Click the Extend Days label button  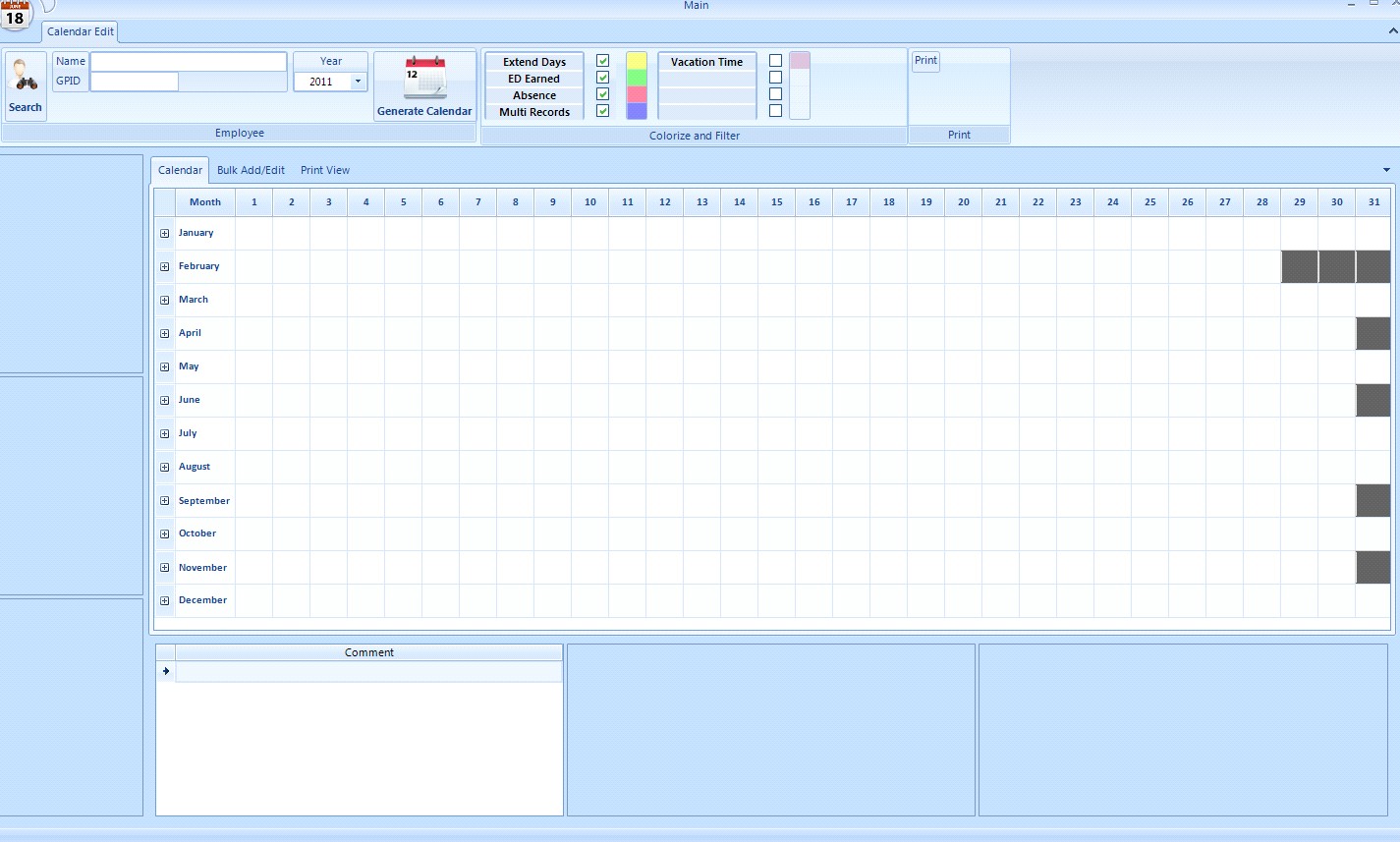tap(534, 62)
